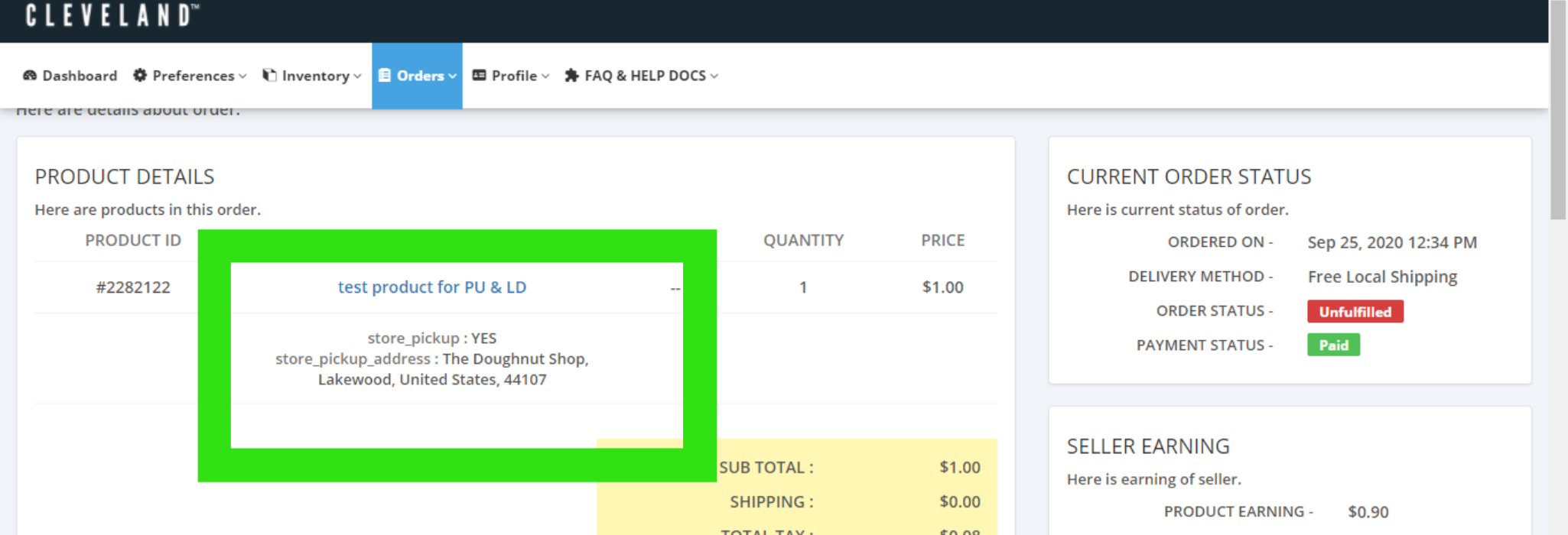Open the Orders dropdown chevron
Viewport: 1568px width, 535px height.
453,76
